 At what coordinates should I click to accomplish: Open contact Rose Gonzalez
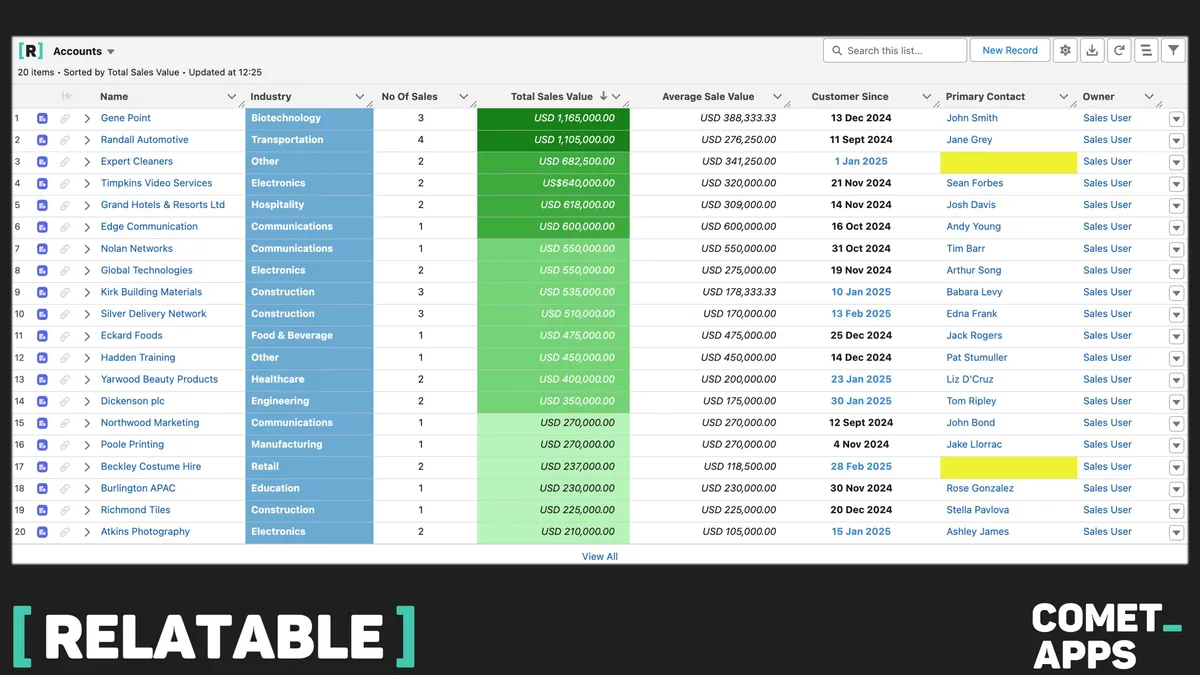[x=980, y=489]
